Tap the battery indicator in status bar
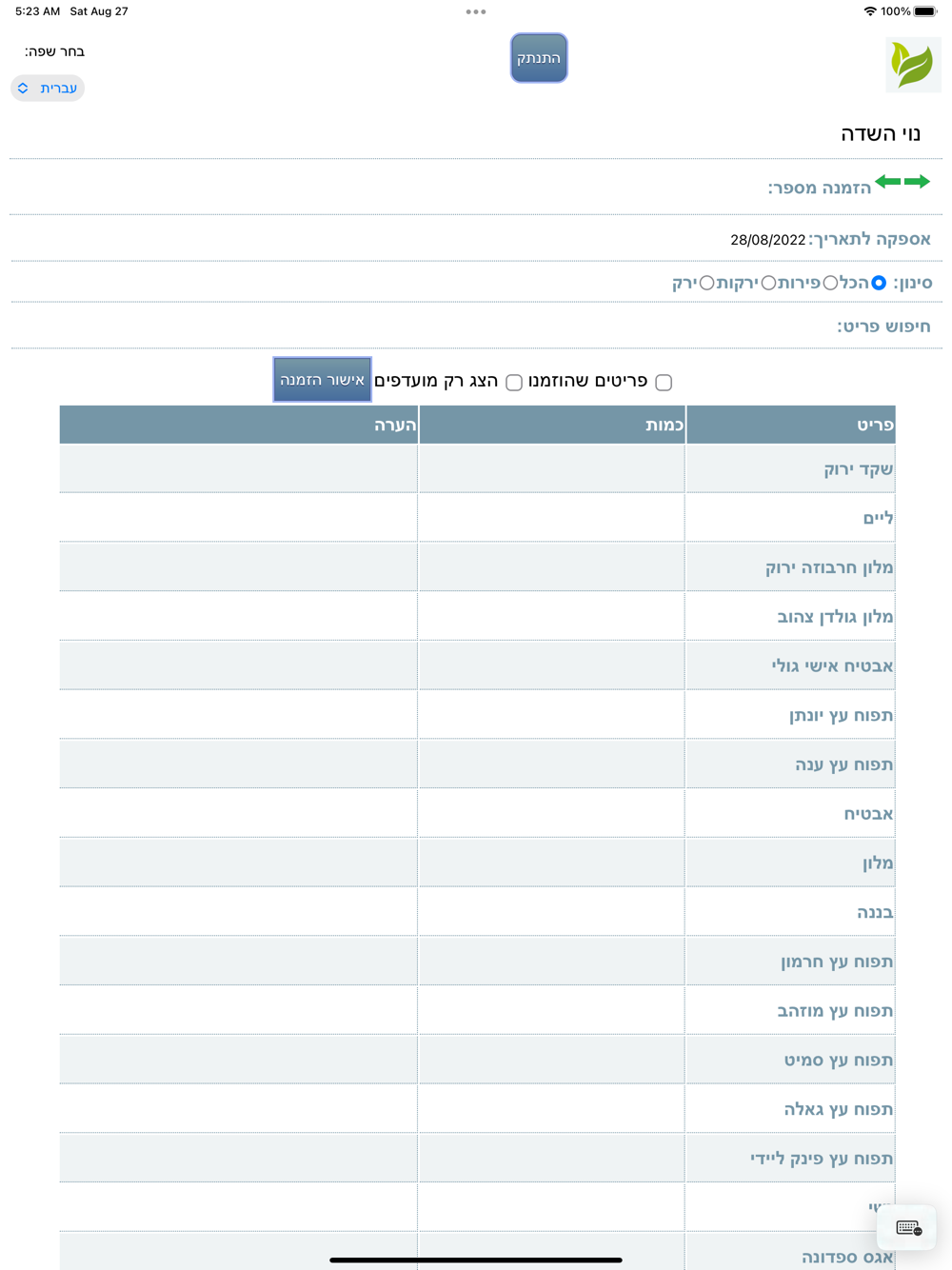Screen dimensions: 952x1270 [x=925, y=11]
